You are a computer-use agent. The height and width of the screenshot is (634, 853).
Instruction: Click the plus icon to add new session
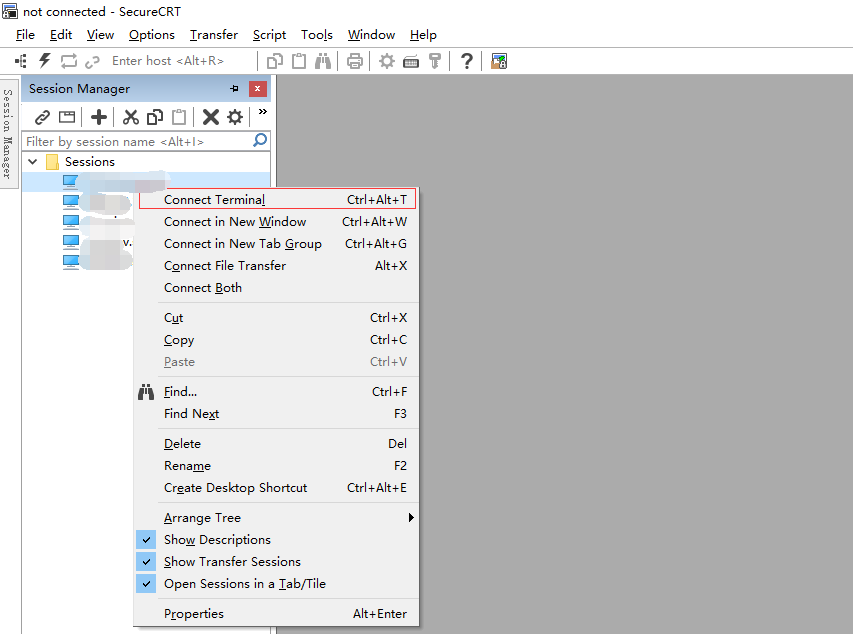pyautogui.click(x=99, y=117)
